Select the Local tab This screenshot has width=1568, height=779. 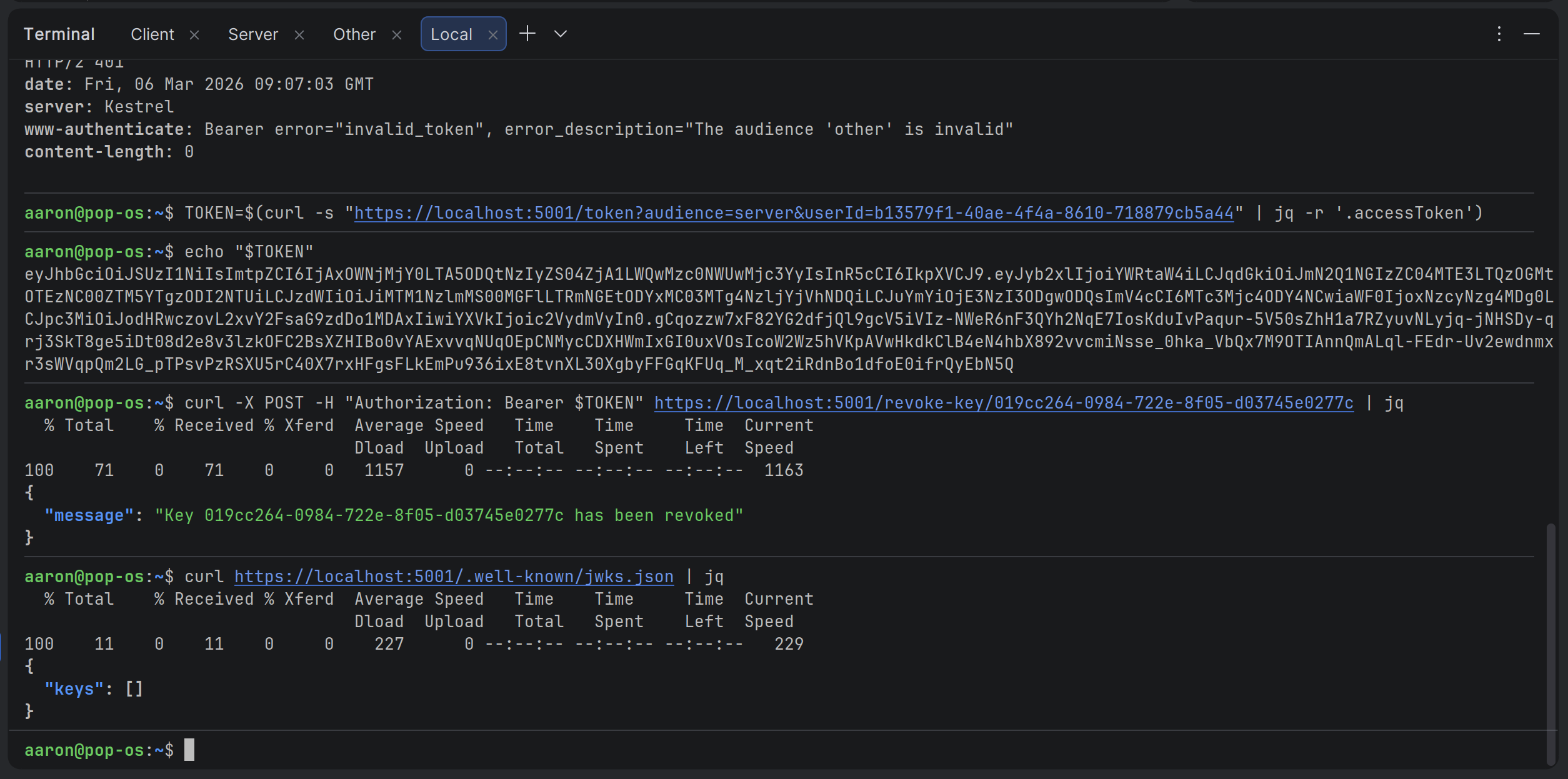tap(451, 34)
